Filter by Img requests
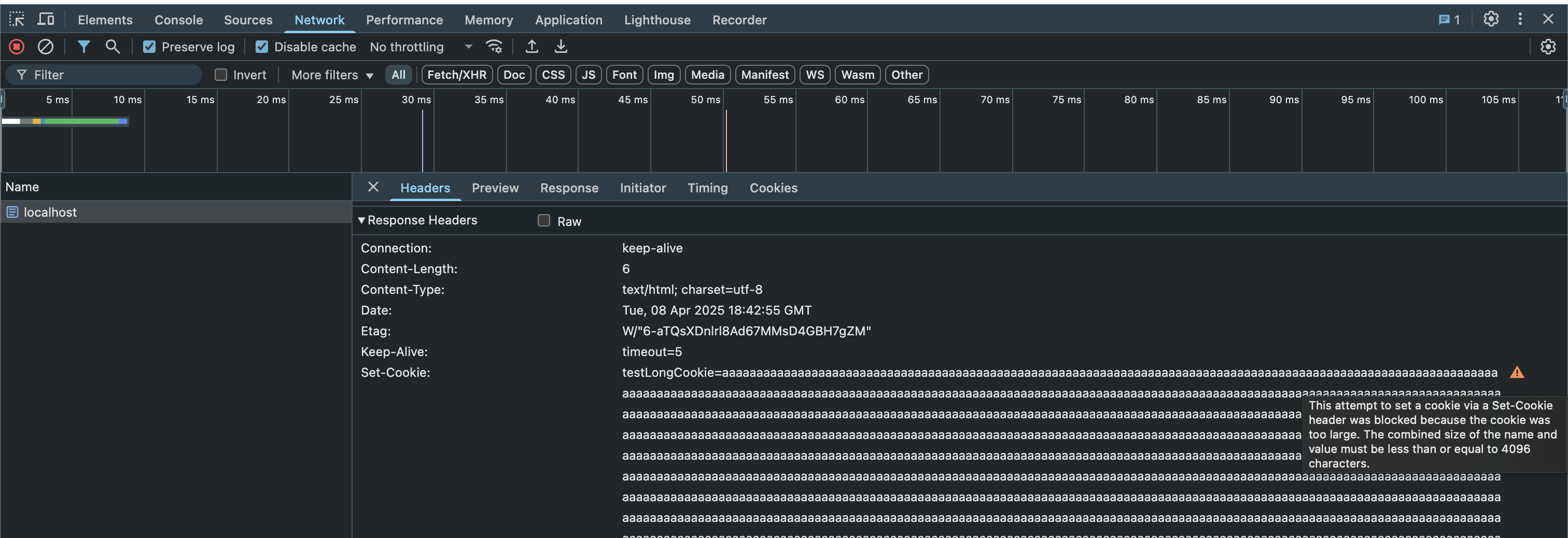The height and width of the screenshot is (538, 1568). (664, 75)
